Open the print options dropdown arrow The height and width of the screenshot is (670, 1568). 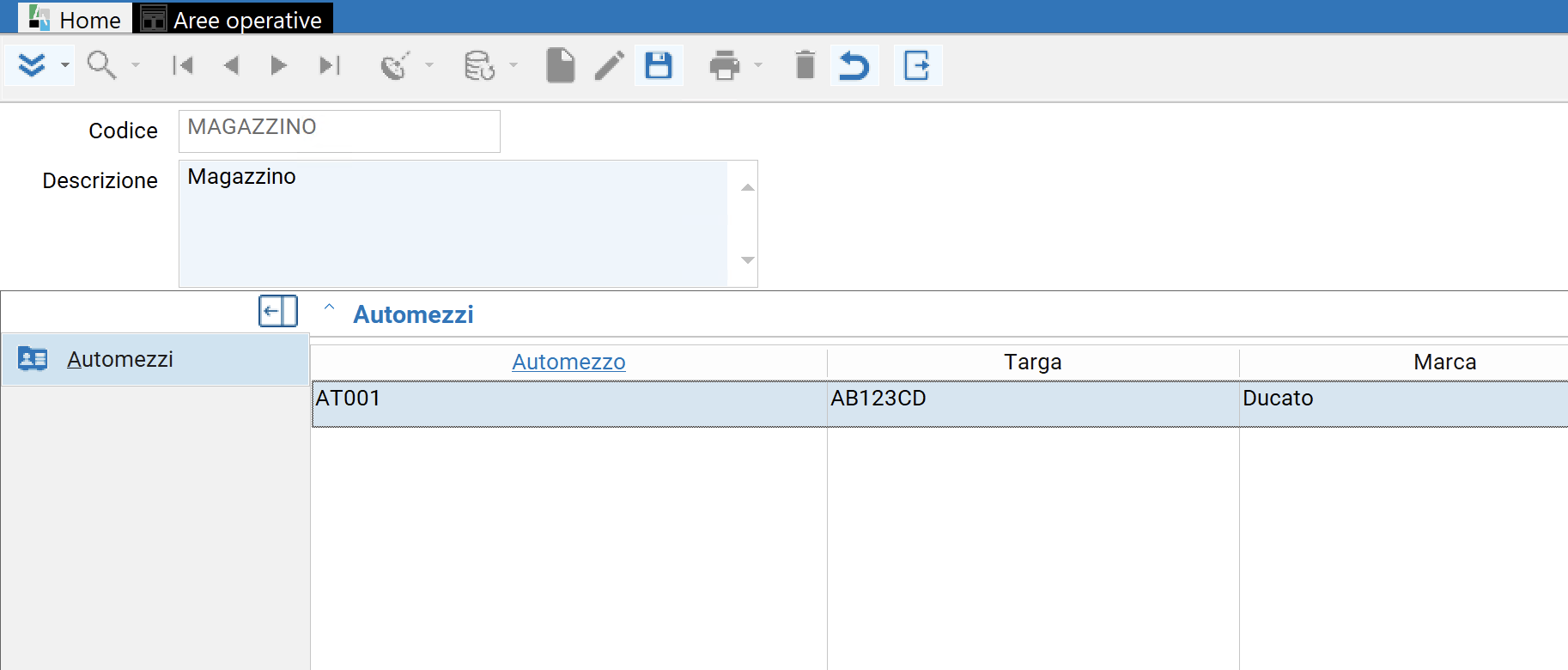coord(758,65)
